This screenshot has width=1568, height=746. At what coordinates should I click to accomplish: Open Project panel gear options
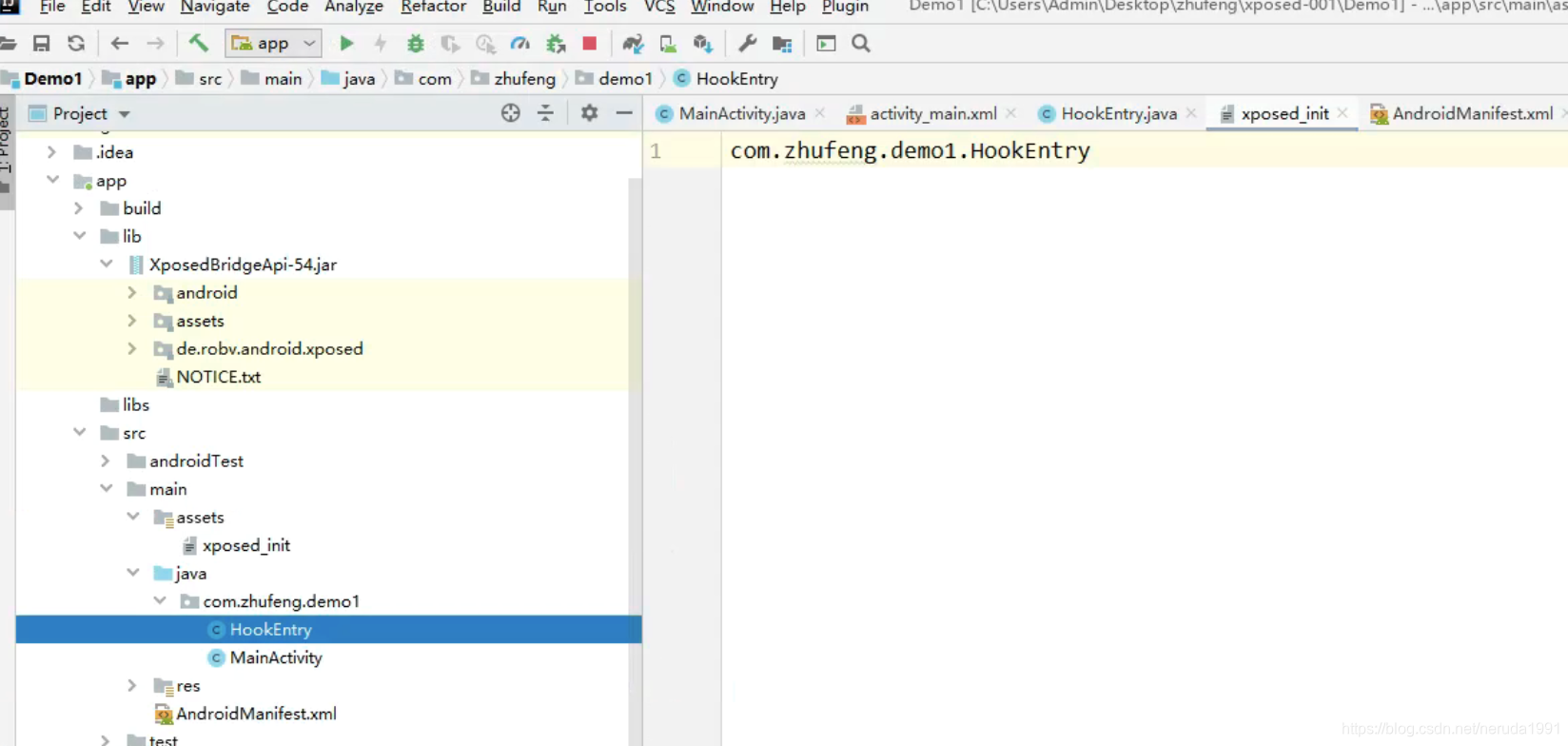click(590, 113)
